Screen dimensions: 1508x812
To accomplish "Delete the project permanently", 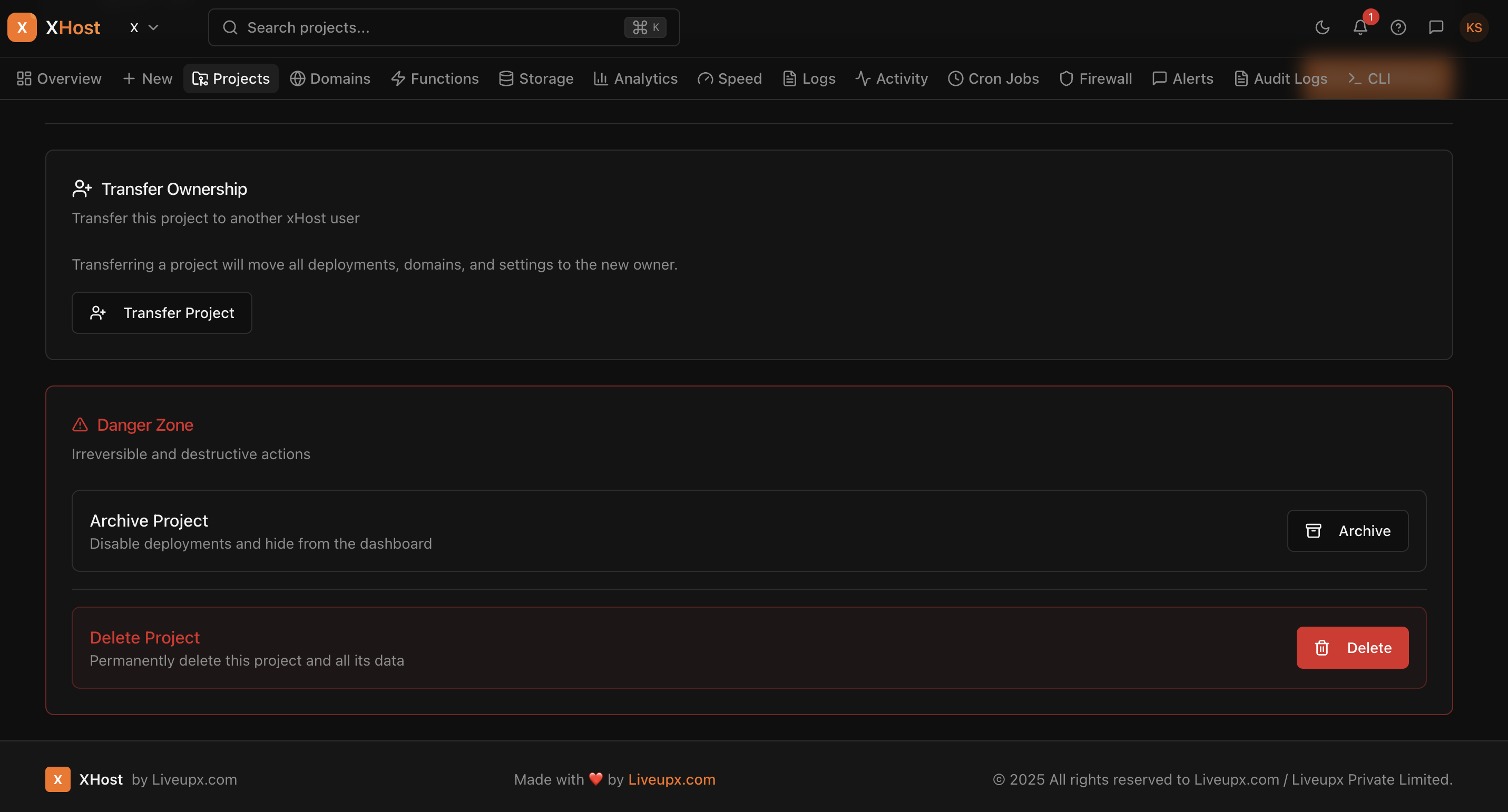I will click(1352, 648).
